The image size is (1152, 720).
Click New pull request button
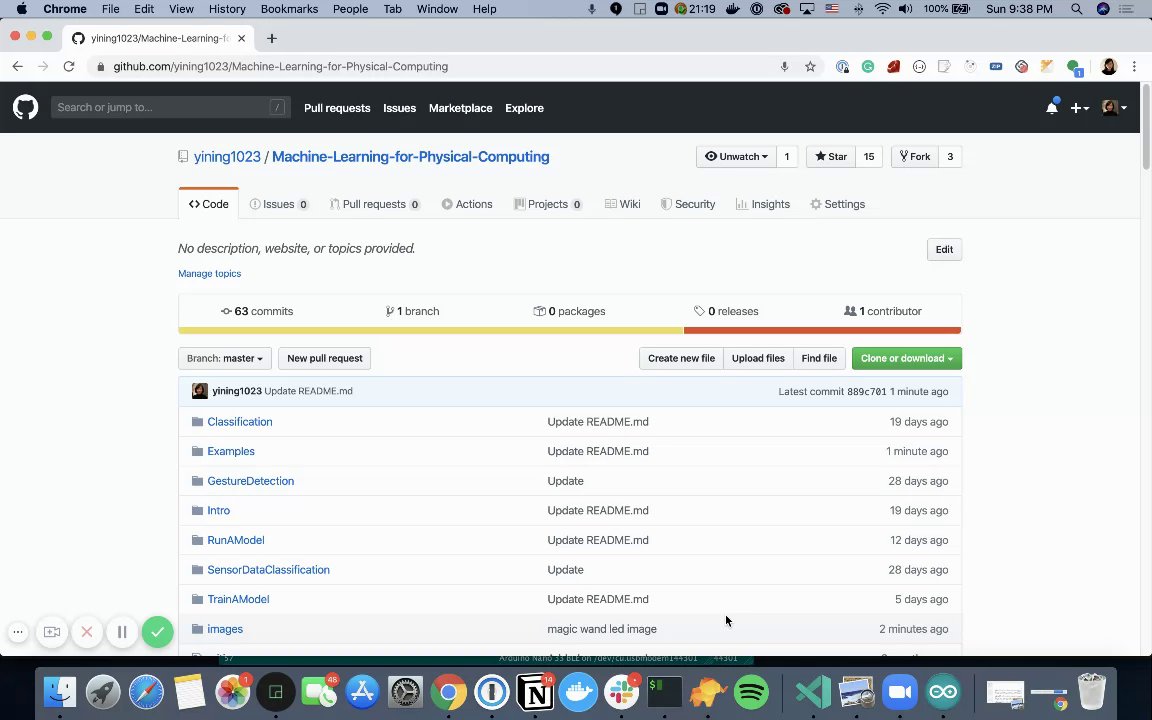pos(325,359)
